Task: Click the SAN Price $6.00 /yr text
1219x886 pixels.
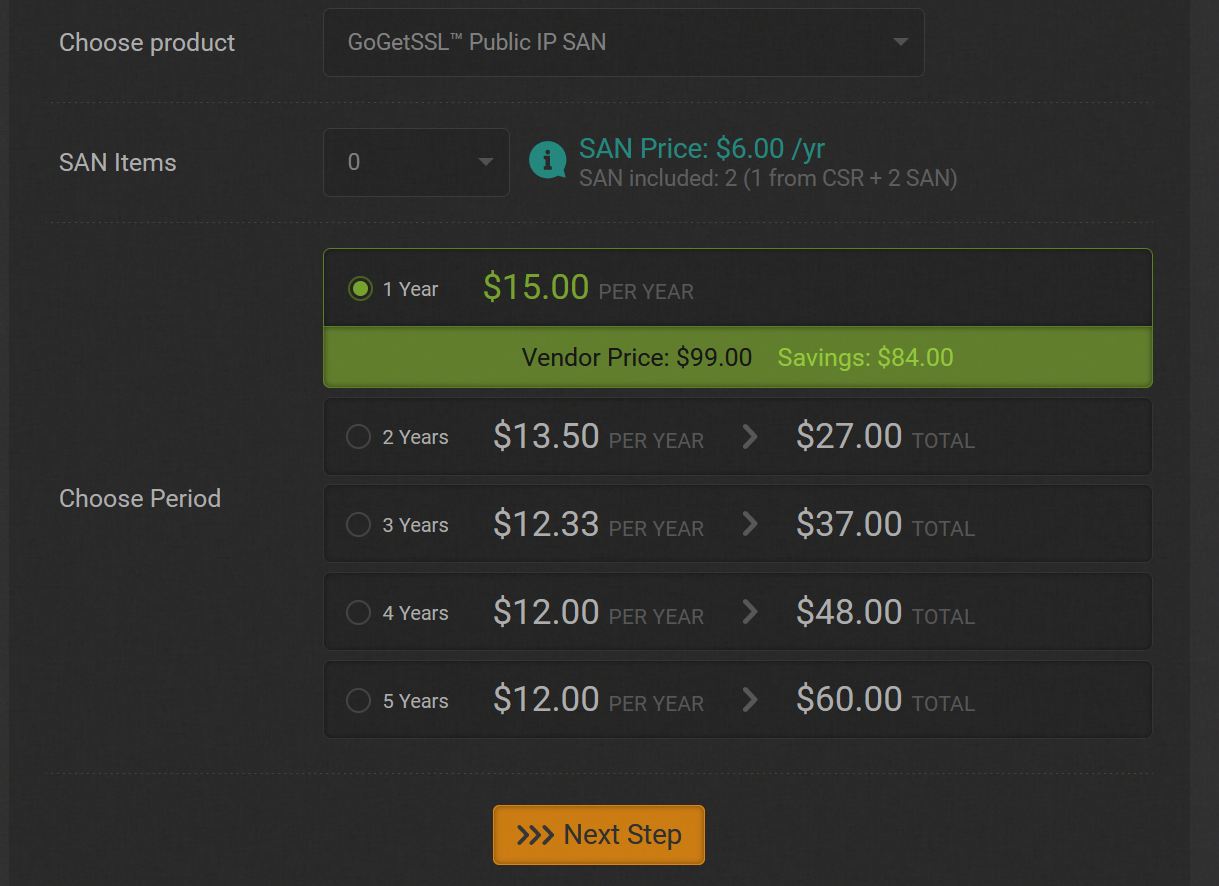Action: [x=701, y=149]
